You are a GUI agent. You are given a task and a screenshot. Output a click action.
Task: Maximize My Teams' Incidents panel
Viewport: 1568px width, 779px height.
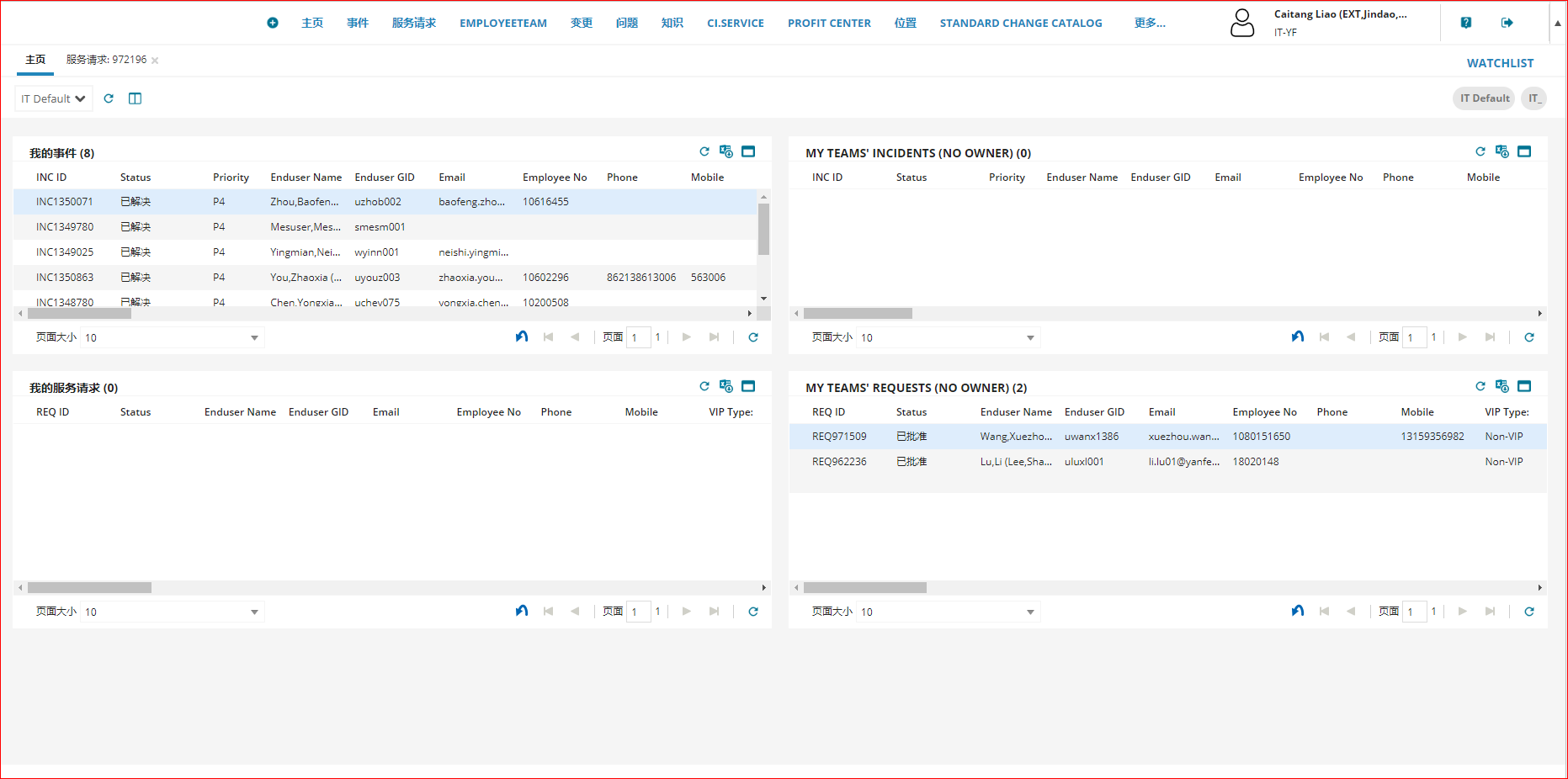pos(1524,151)
